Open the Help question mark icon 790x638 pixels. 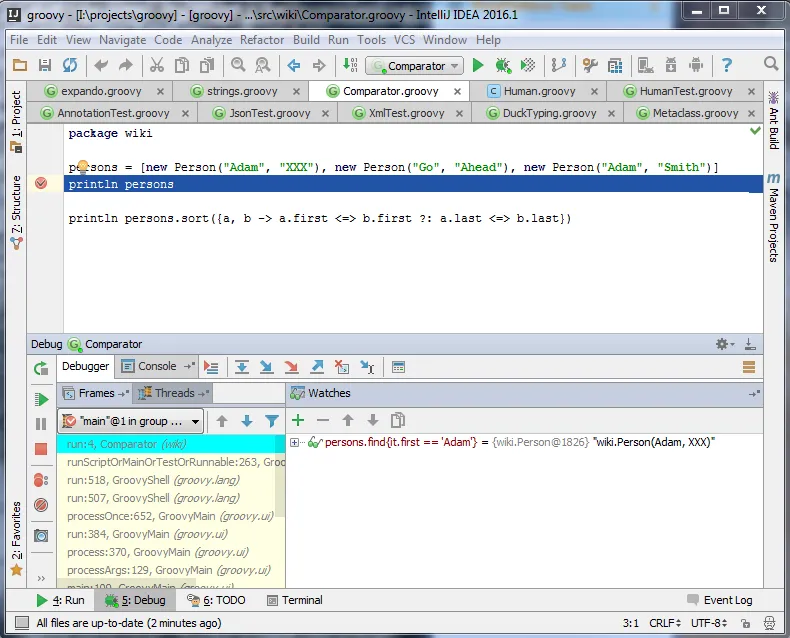point(727,65)
